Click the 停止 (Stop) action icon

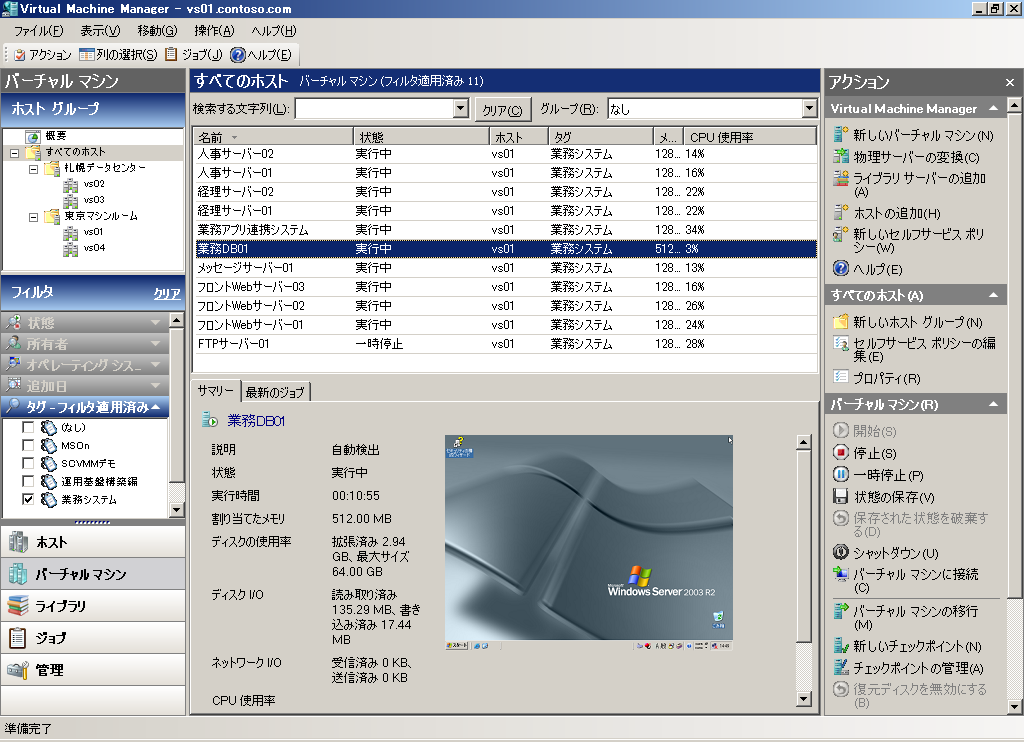point(841,453)
